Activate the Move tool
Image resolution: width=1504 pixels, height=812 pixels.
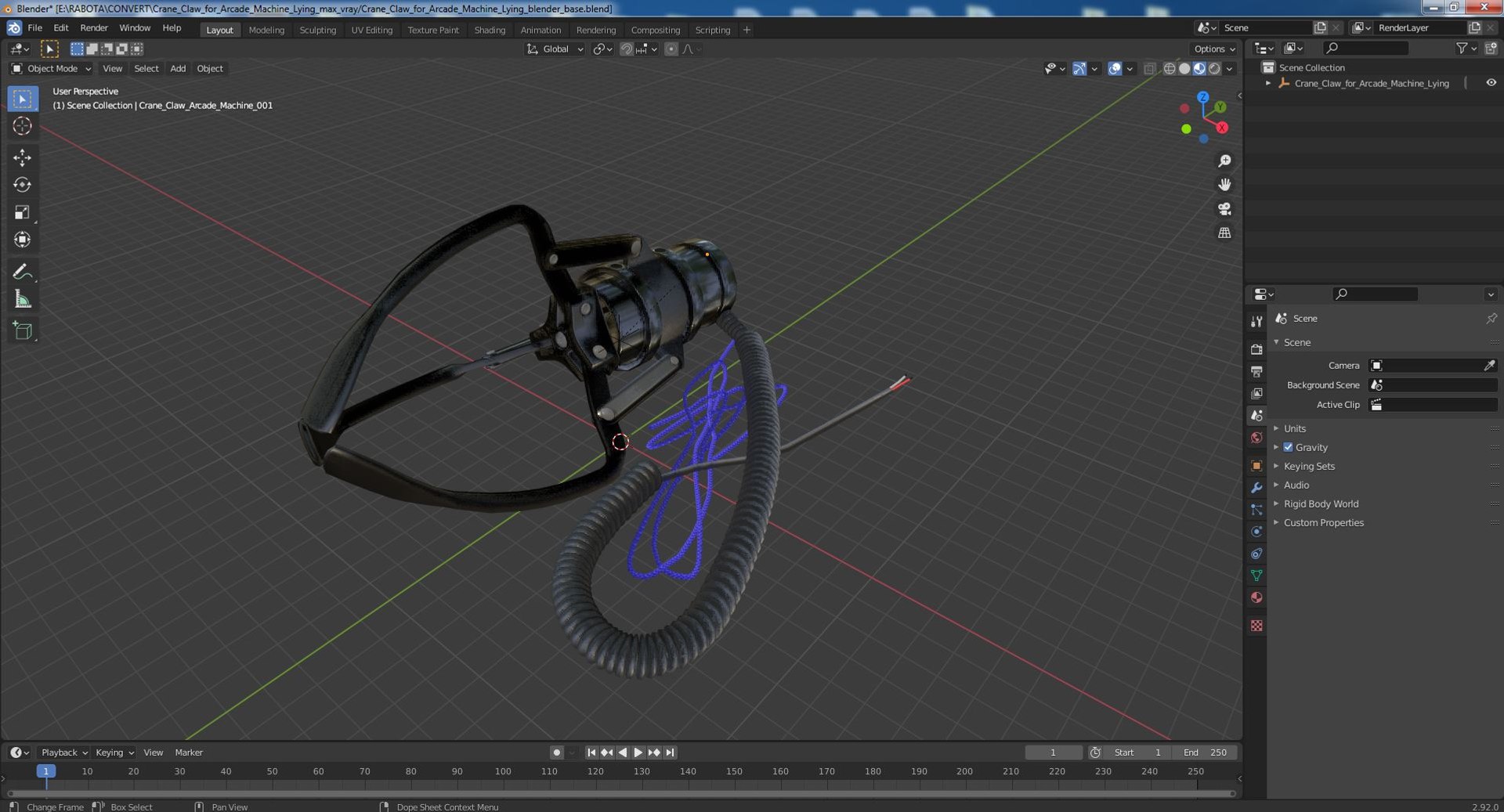[22, 157]
